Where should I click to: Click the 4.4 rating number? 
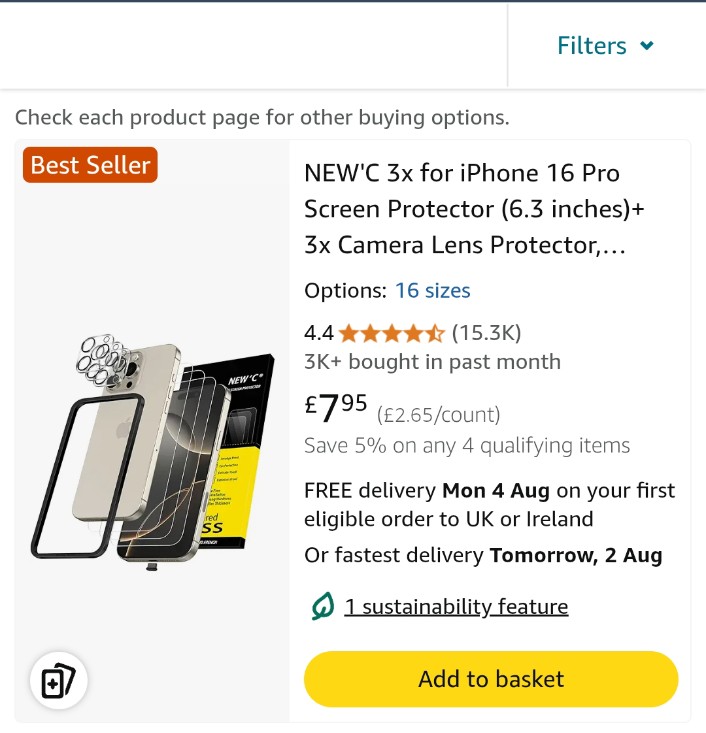click(x=319, y=333)
